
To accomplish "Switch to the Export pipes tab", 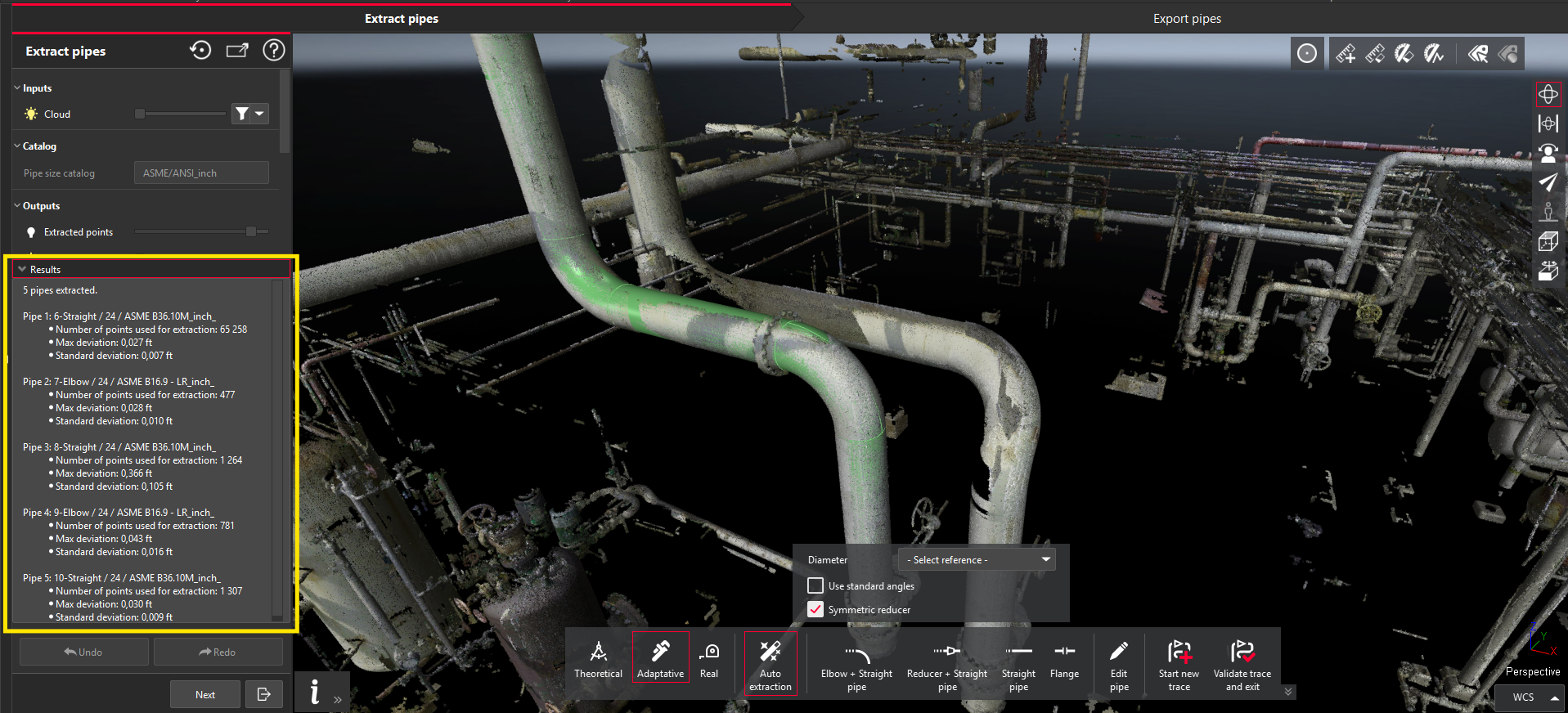I will (x=1186, y=19).
